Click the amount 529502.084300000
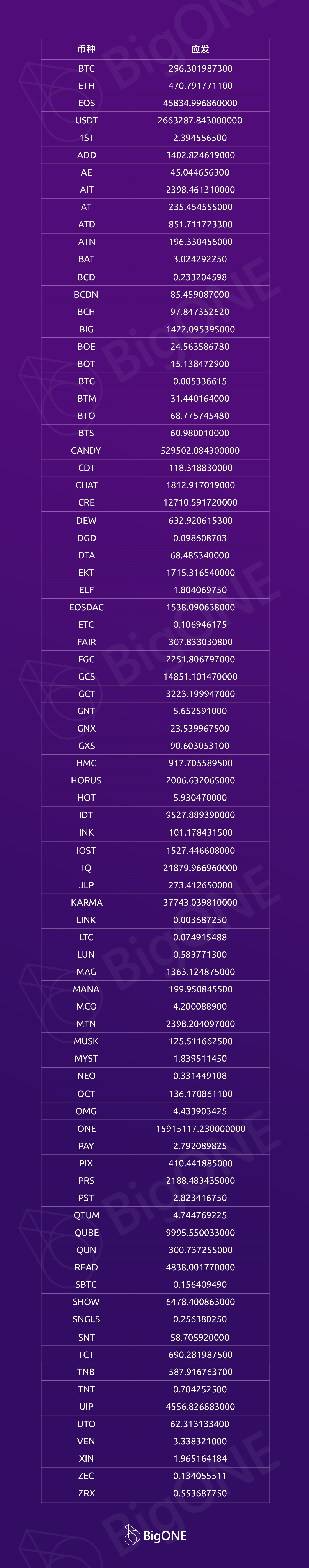The width and height of the screenshot is (309, 1568). 200,450
